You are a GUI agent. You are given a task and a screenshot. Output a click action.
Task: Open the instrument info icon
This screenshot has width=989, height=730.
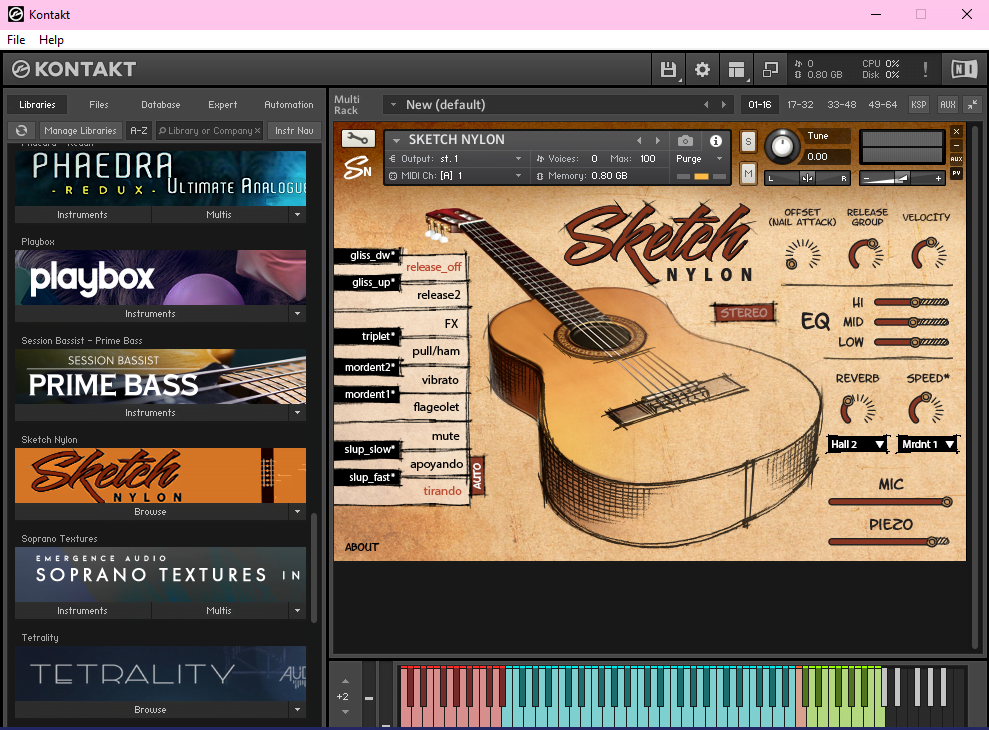[x=716, y=141]
